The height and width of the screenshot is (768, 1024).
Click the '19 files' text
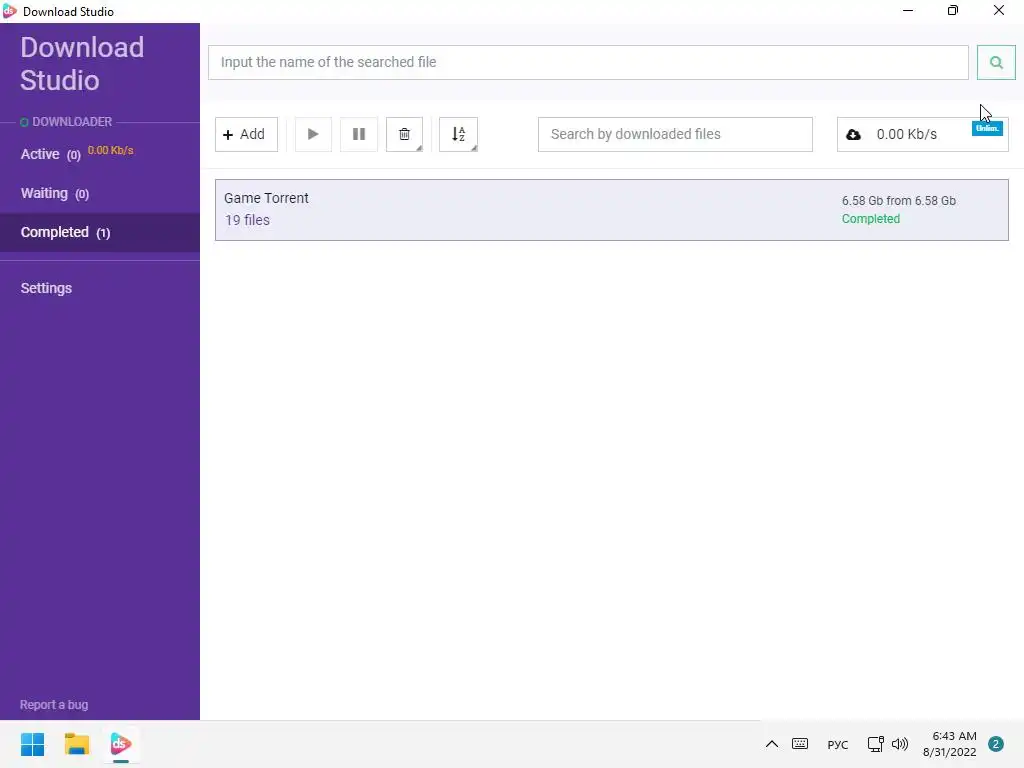tap(248, 220)
